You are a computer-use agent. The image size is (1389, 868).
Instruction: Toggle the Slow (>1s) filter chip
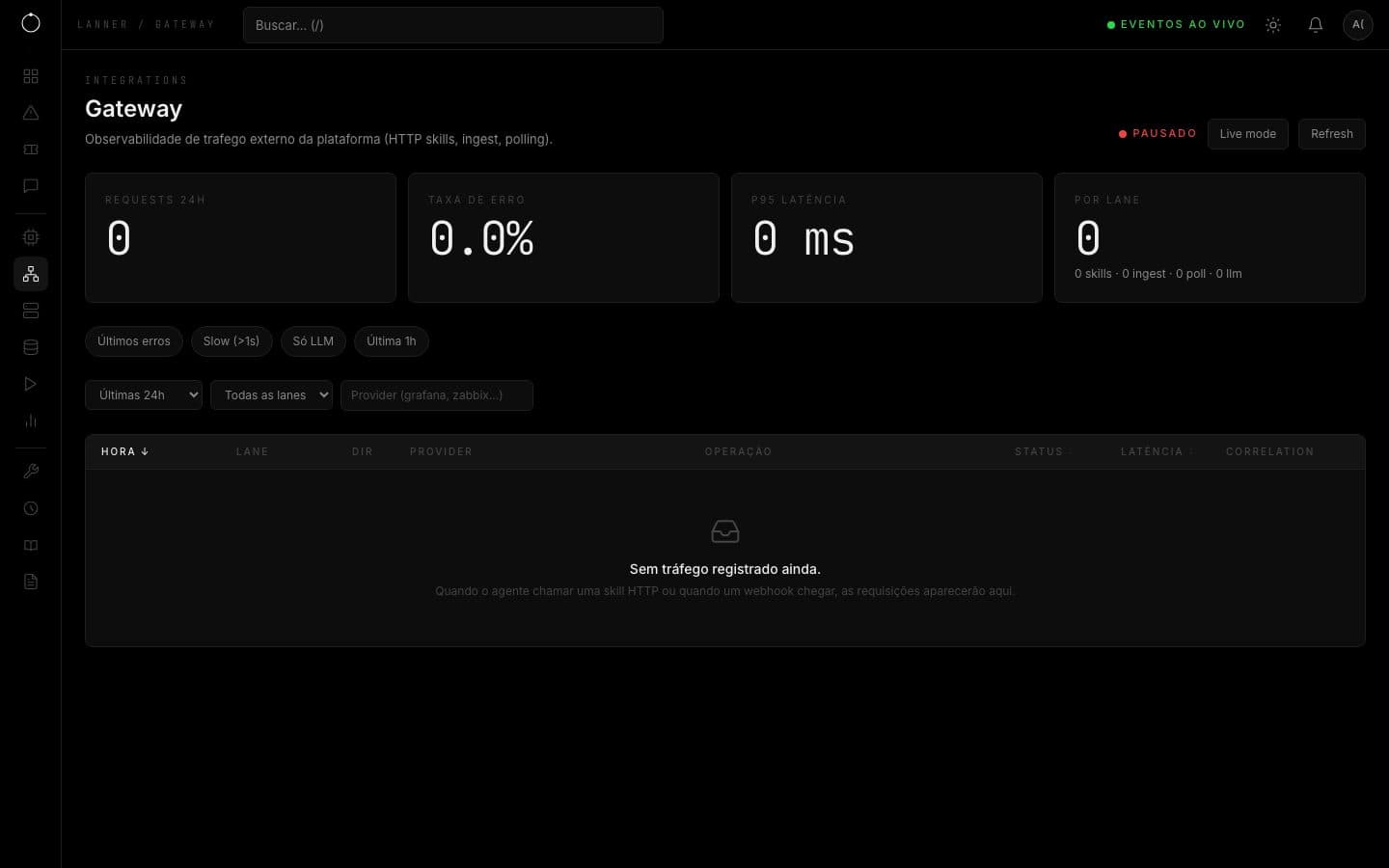coord(231,341)
